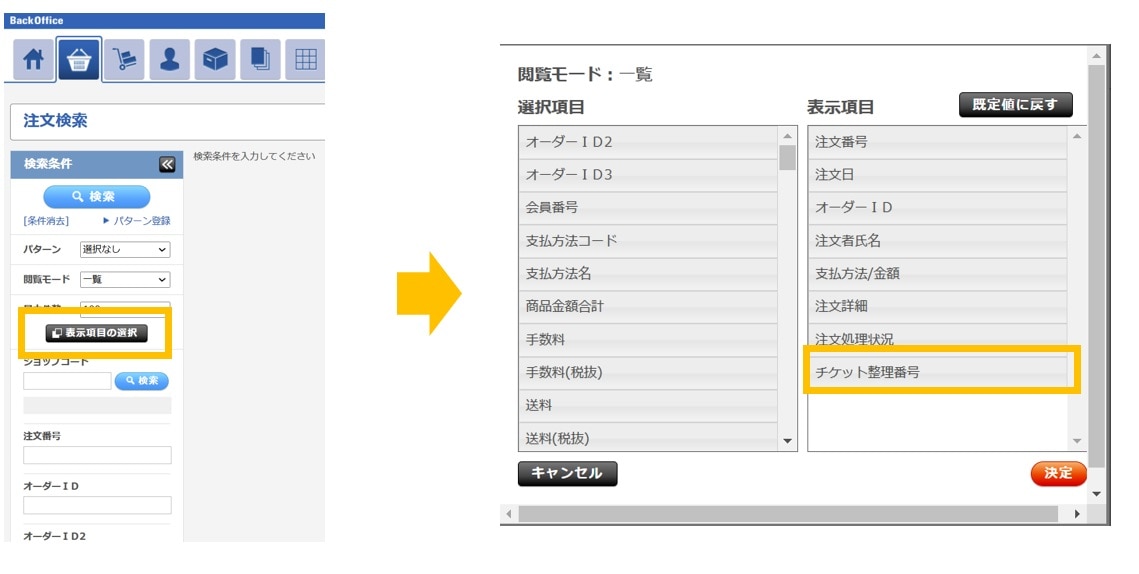
Task: Click the 選択項目 list scrollbar thumb
Action: pos(787,157)
